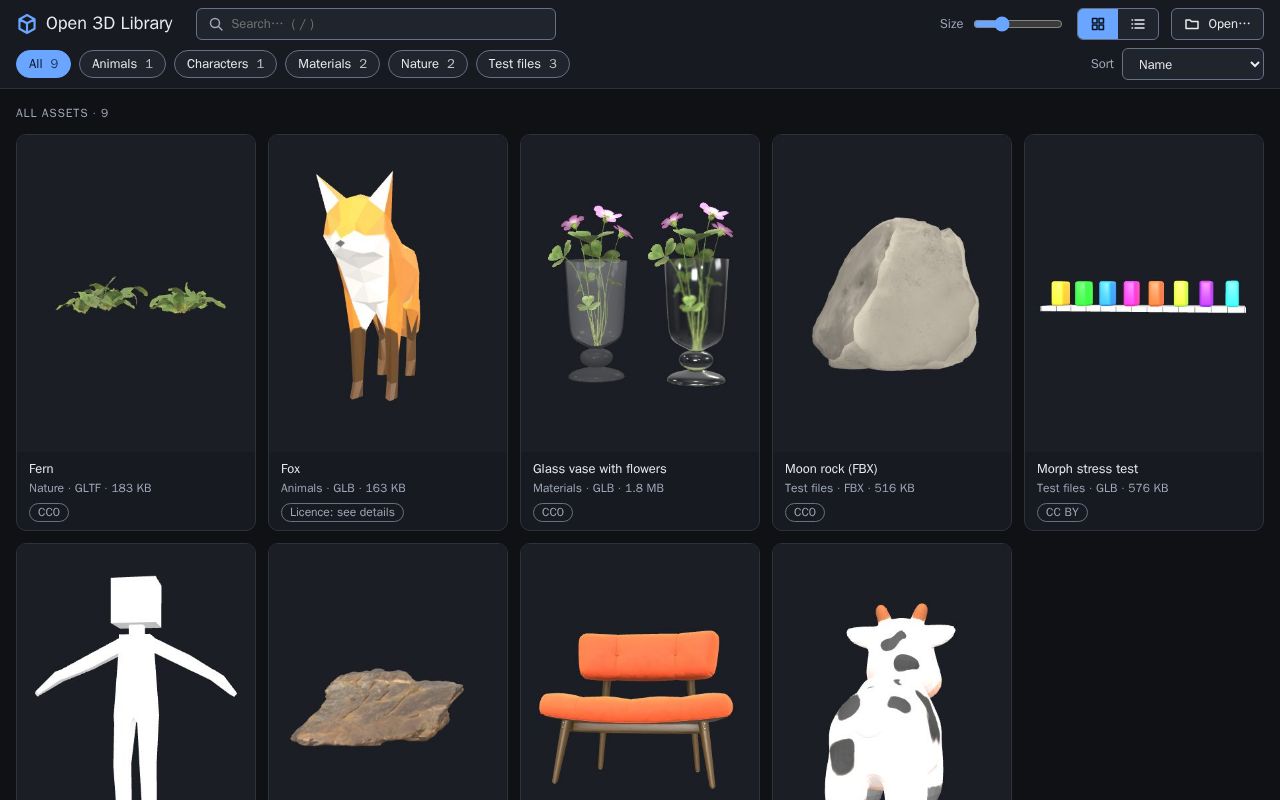Open the brown flat rock thumbnail
The width and height of the screenshot is (1280, 800).
click(x=388, y=672)
